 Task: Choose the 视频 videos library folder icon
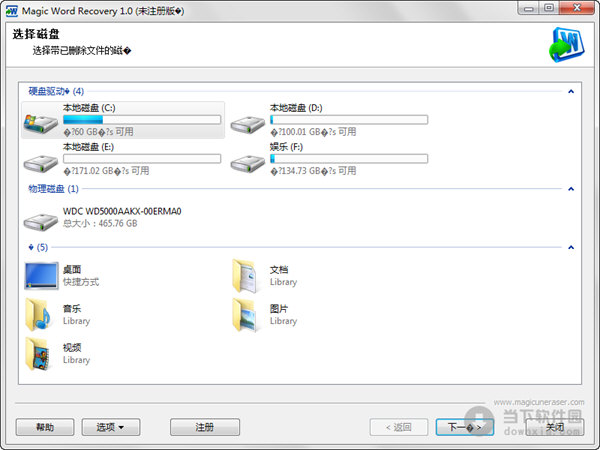38,354
